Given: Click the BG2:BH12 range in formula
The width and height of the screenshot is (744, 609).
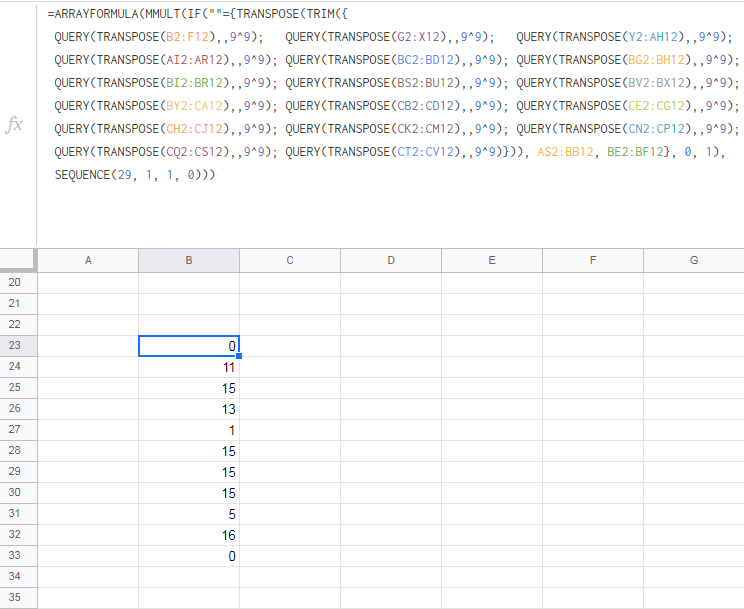Looking at the screenshot, I should tap(656, 60).
